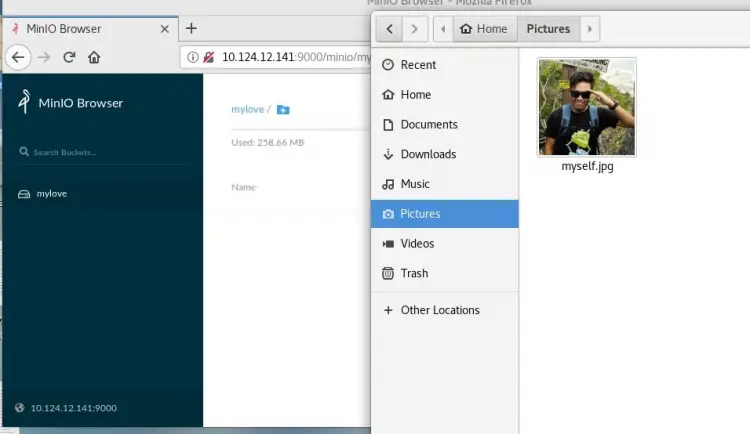750x434 pixels.
Task: Close the MinIO Browser tab
Action: 164,28
